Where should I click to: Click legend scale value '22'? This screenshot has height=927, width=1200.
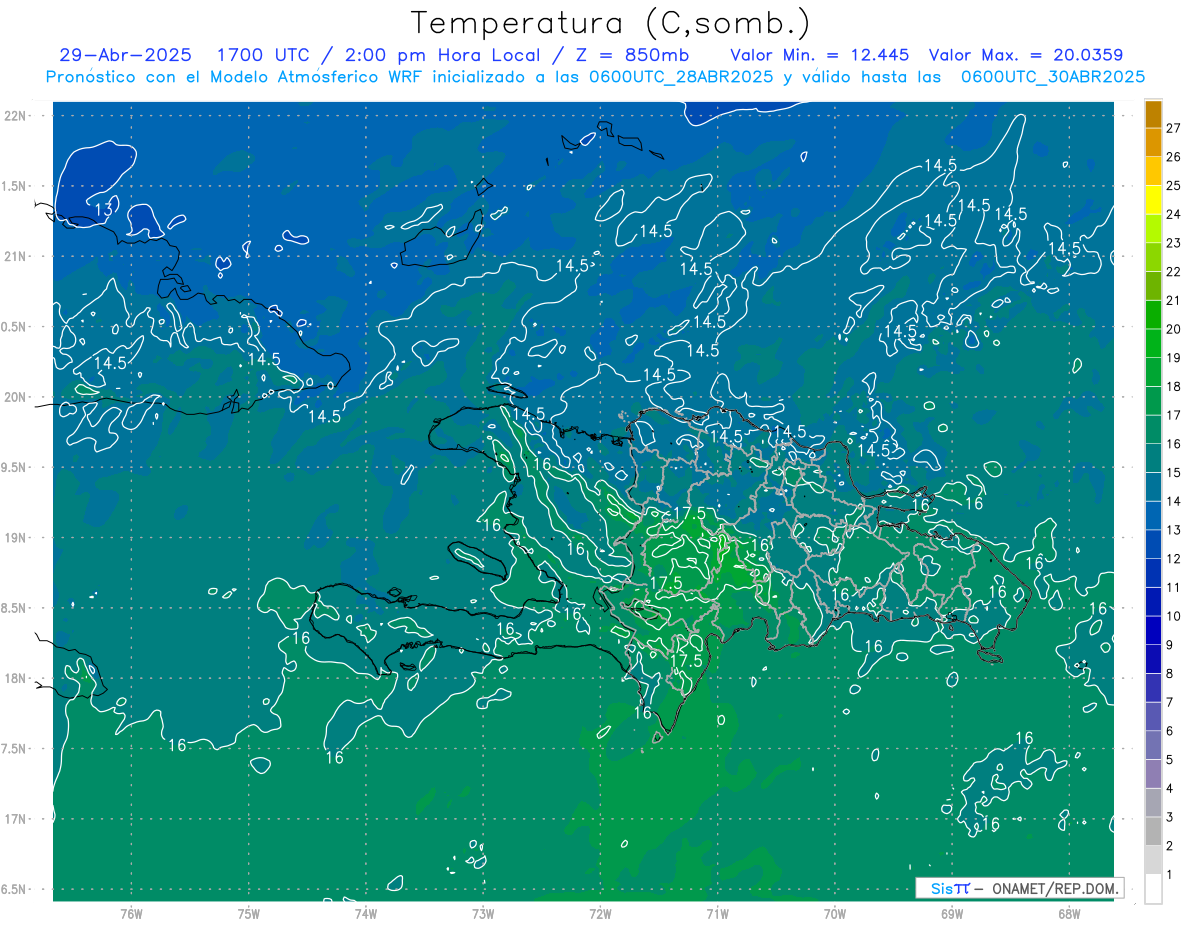pos(1173,272)
